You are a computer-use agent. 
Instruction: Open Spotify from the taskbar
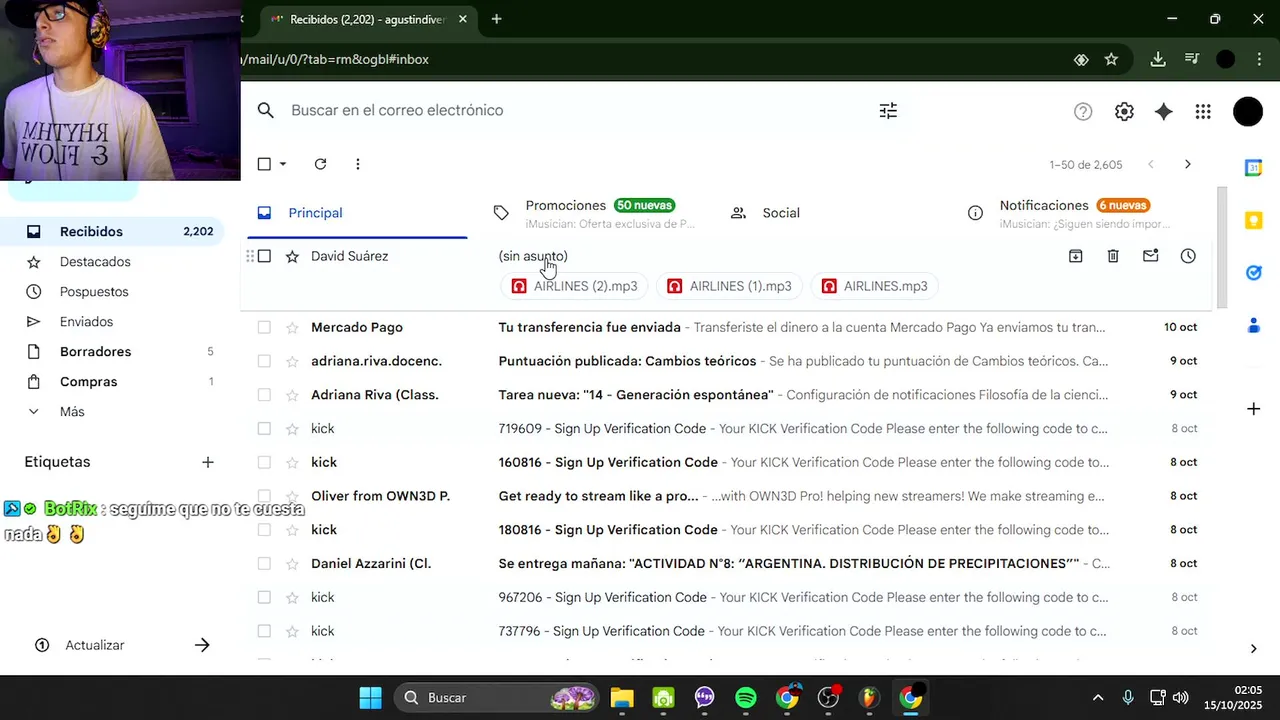pyautogui.click(x=746, y=698)
